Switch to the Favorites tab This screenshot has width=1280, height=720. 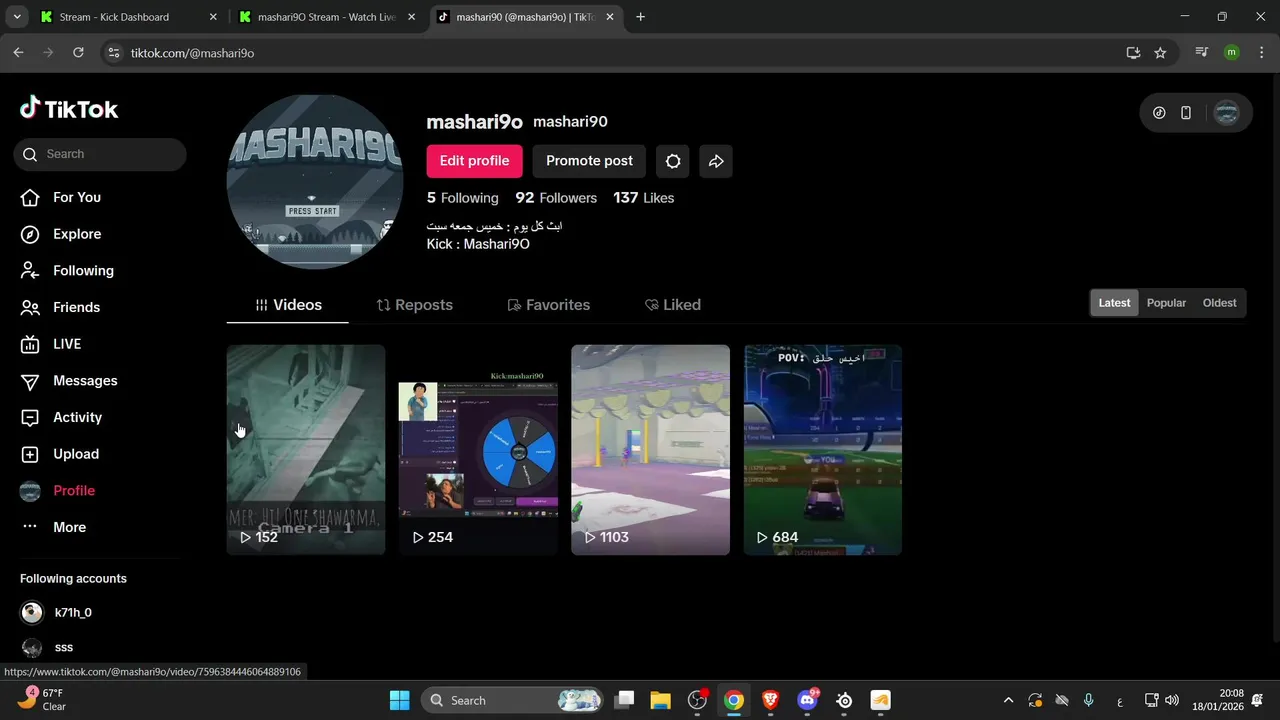pyautogui.click(x=548, y=305)
